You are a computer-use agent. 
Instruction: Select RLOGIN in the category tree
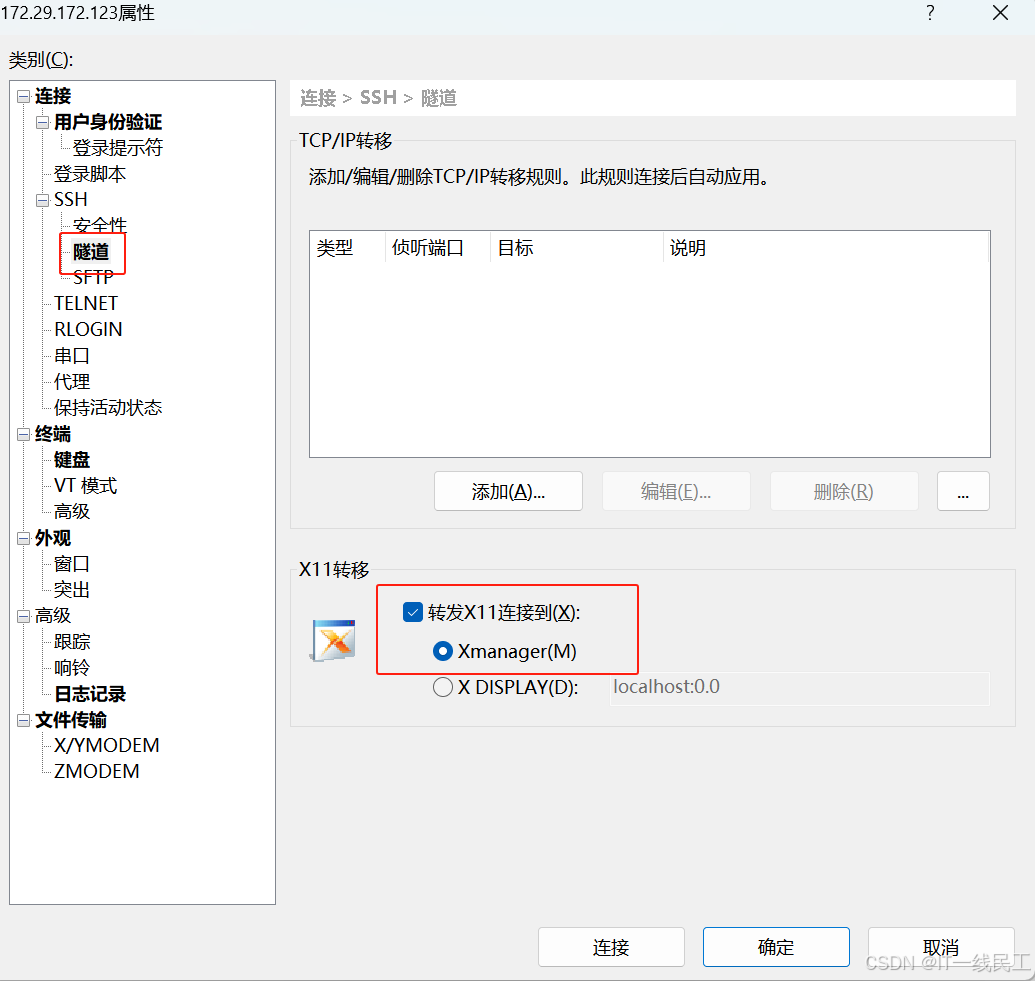click(88, 329)
